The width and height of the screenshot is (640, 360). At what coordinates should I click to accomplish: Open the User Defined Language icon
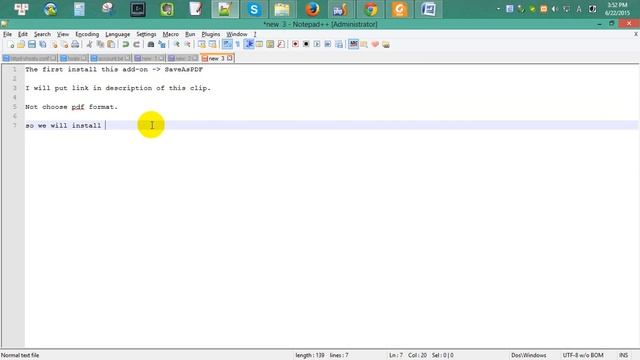click(259, 44)
